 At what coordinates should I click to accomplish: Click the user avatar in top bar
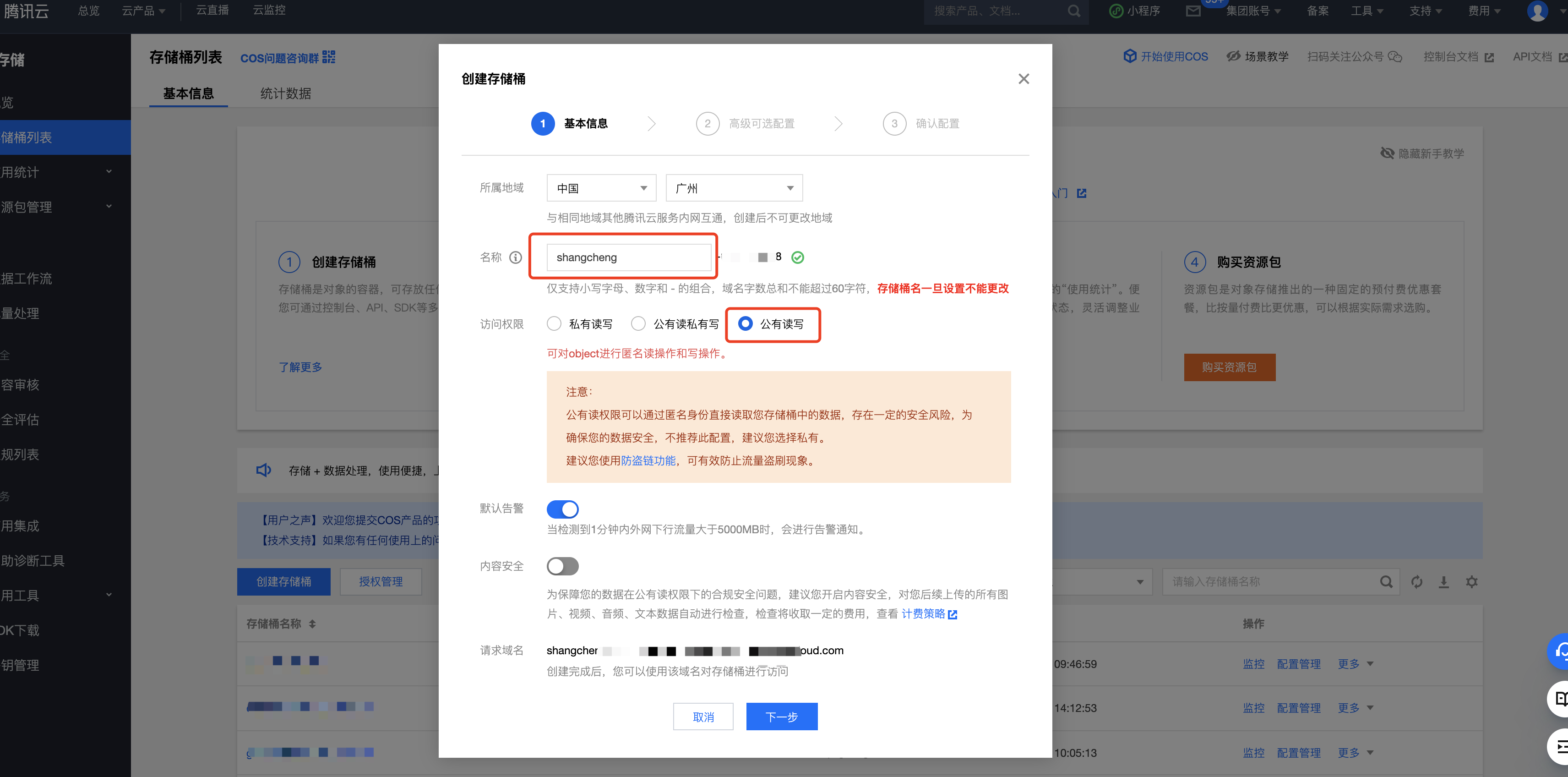pos(1537,11)
